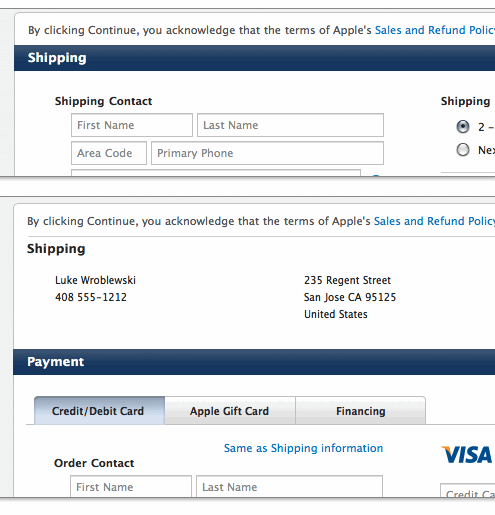Focus the Order Contact First Name field
This screenshot has width=495, height=515.
click(x=131, y=487)
